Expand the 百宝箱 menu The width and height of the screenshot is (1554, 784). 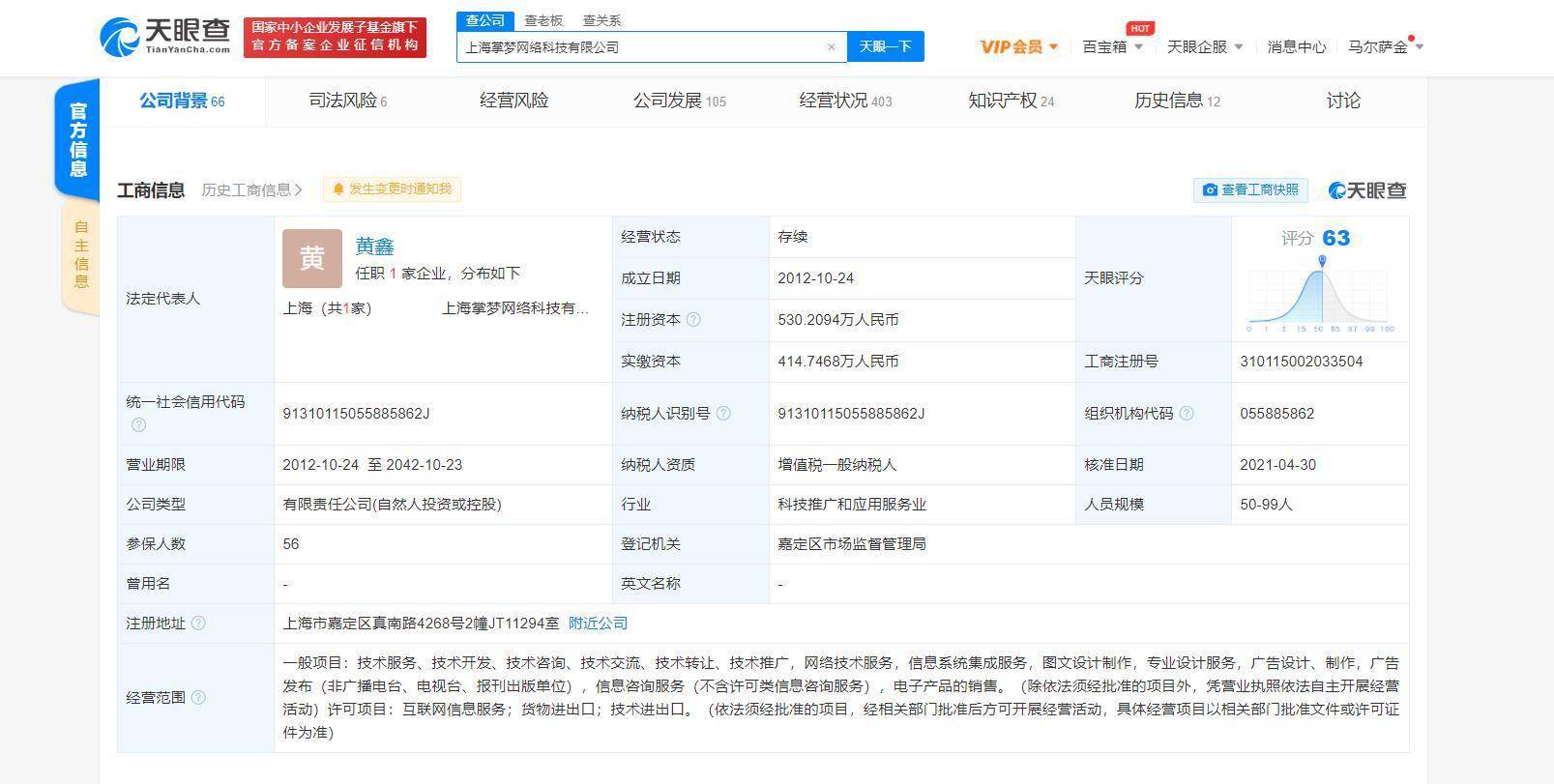tap(1113, 46)
